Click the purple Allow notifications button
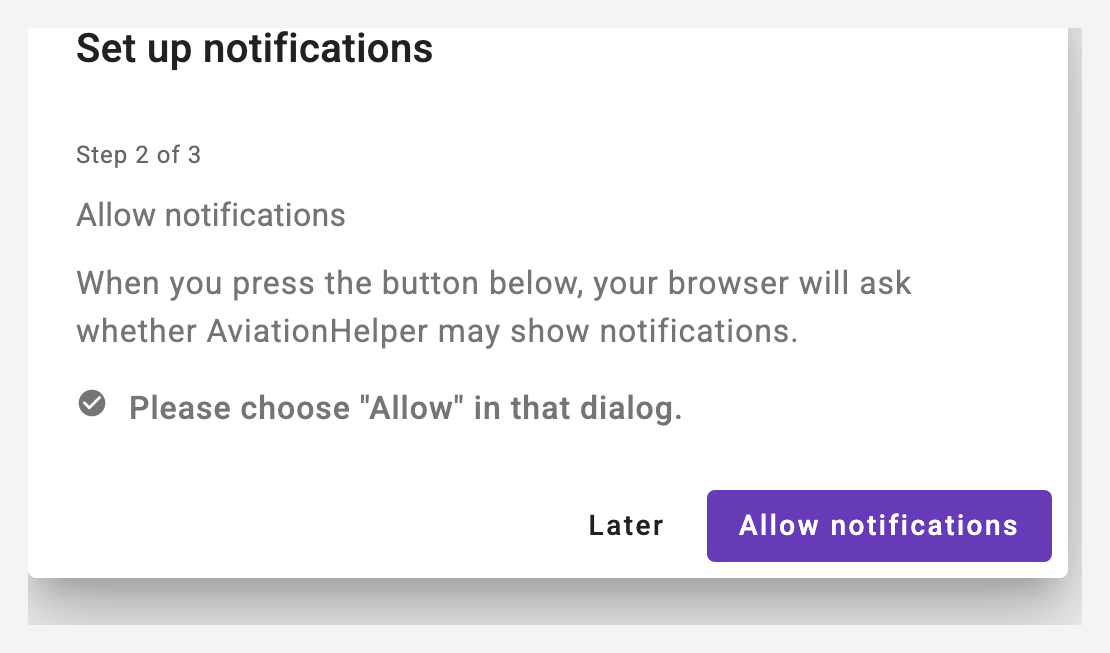The width and height of the screenshot is (1110, 653). click(879, 526)
